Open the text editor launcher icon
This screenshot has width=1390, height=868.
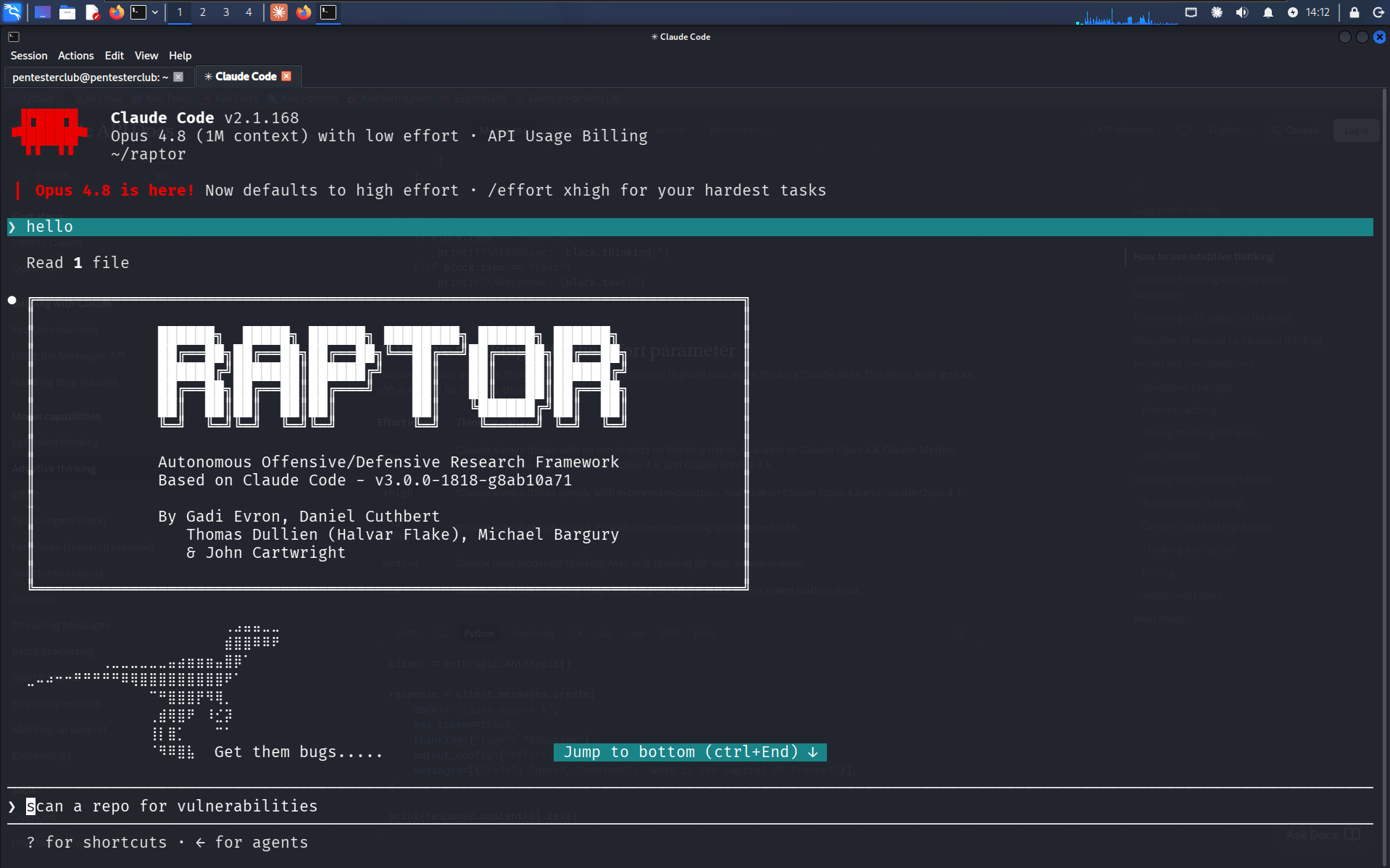92,12
